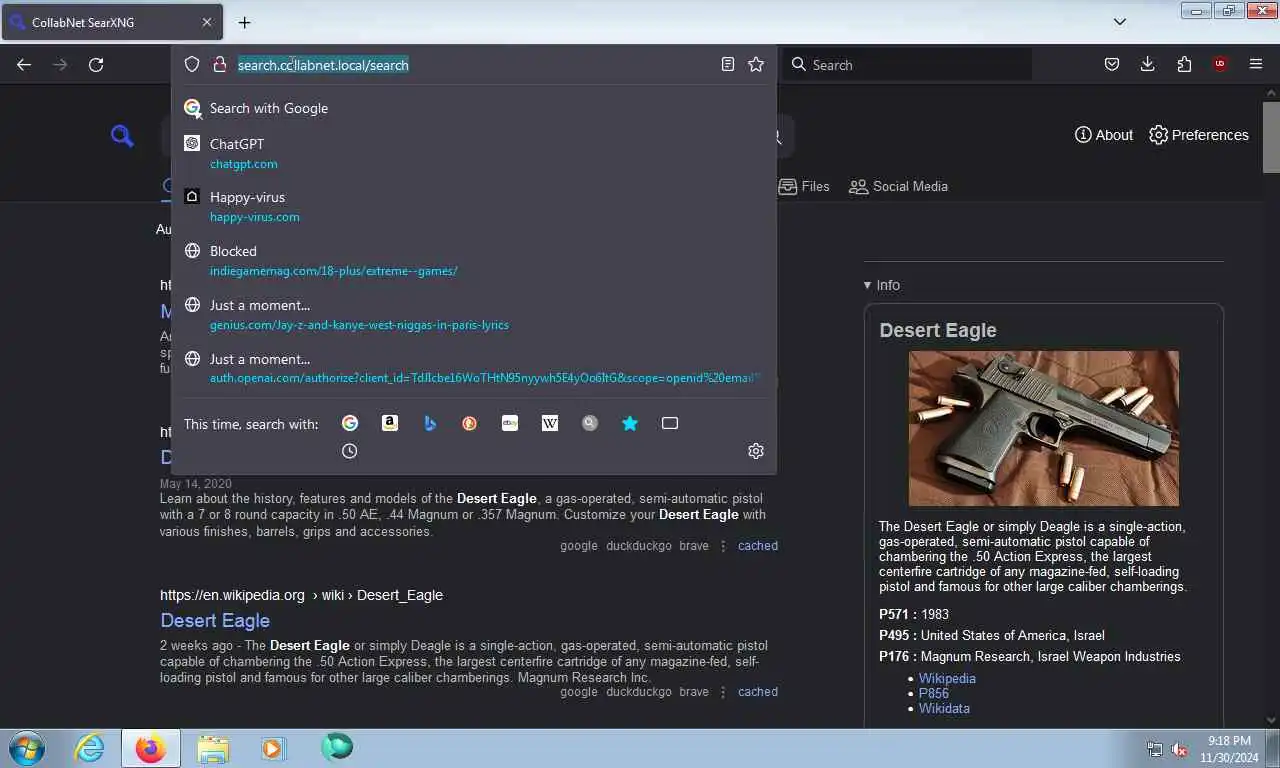The image size is (1280, 768).
Task: Bookmark this page with the star icon
Action: tap(756, 65)
